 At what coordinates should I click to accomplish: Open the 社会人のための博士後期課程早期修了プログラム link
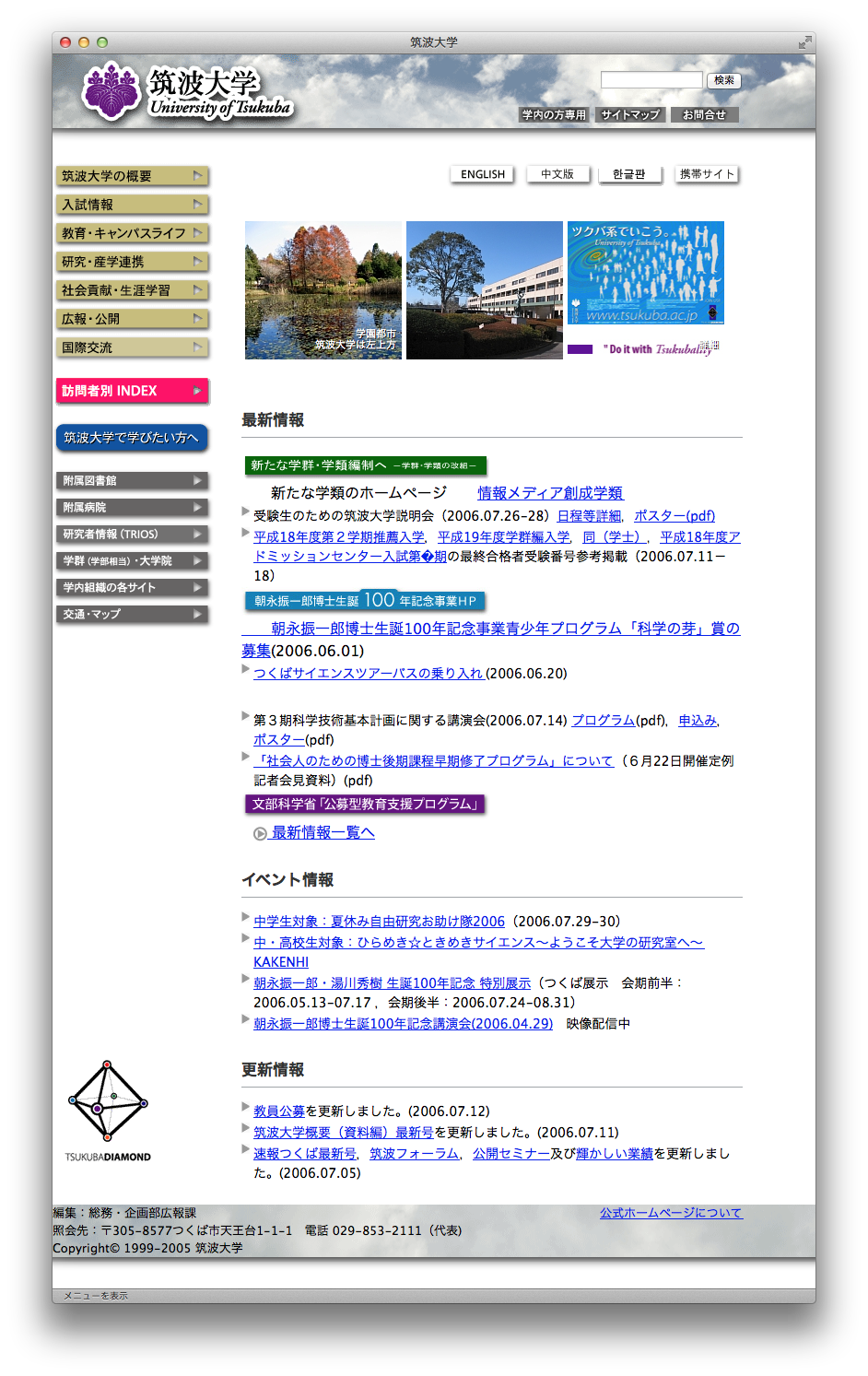click(433, 761)
